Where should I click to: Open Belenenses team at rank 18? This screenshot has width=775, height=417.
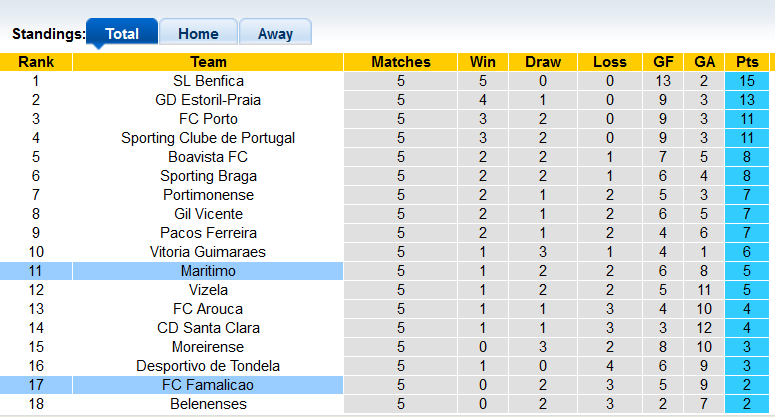coord(208,404)
